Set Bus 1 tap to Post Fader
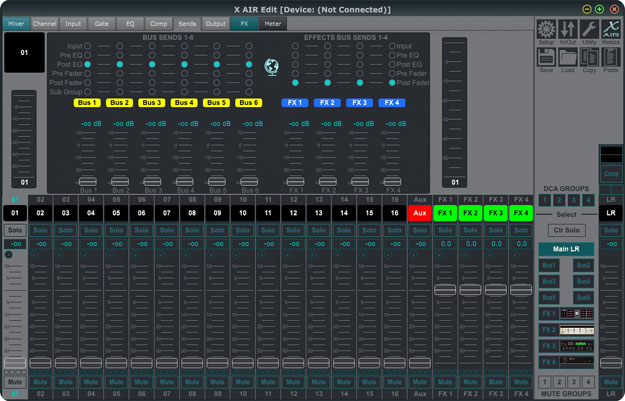Image resolution: width=625 pixels, height=401 pixels. coord(87,83)
